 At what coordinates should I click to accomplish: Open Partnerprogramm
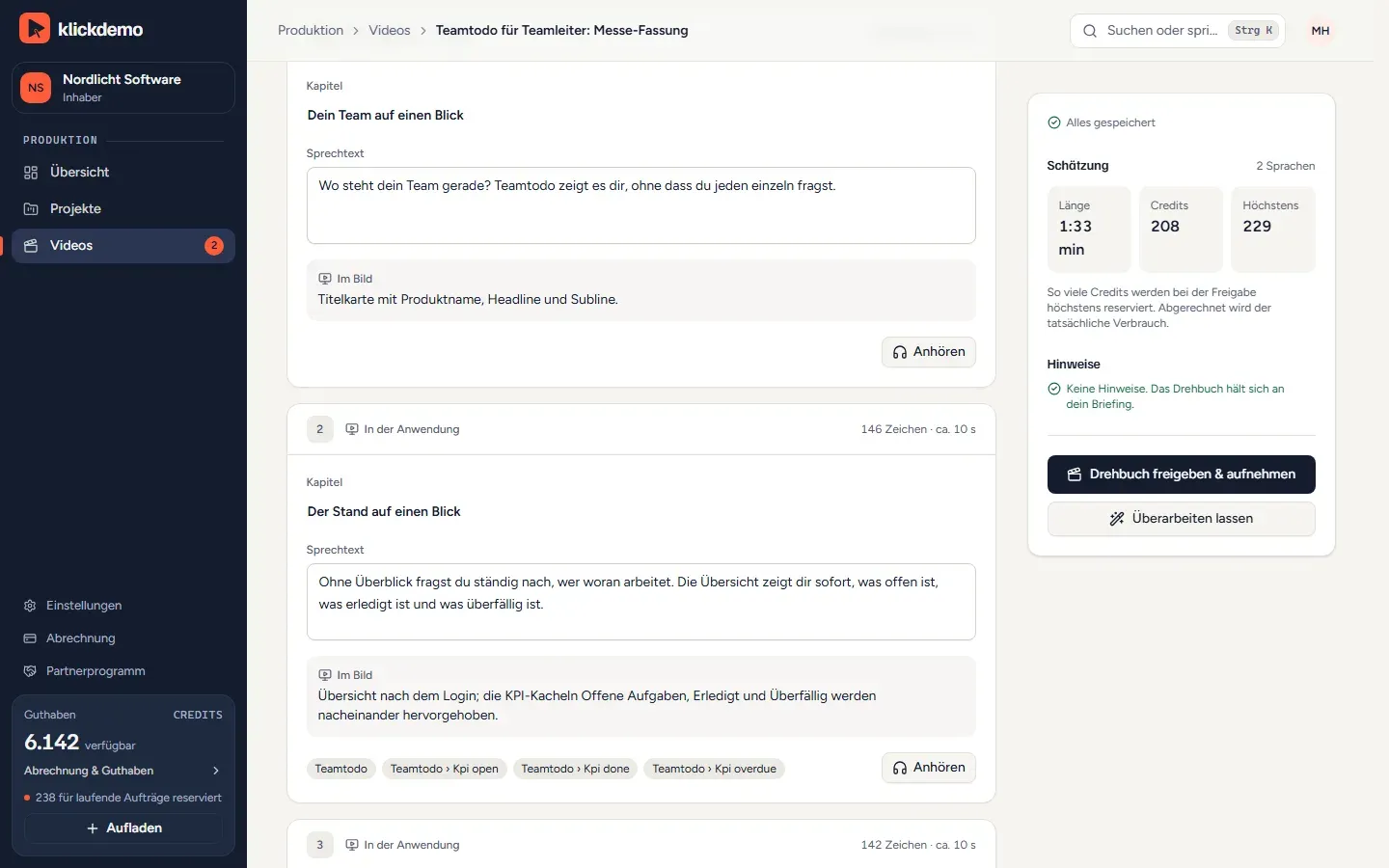click(x=123, y=671)
